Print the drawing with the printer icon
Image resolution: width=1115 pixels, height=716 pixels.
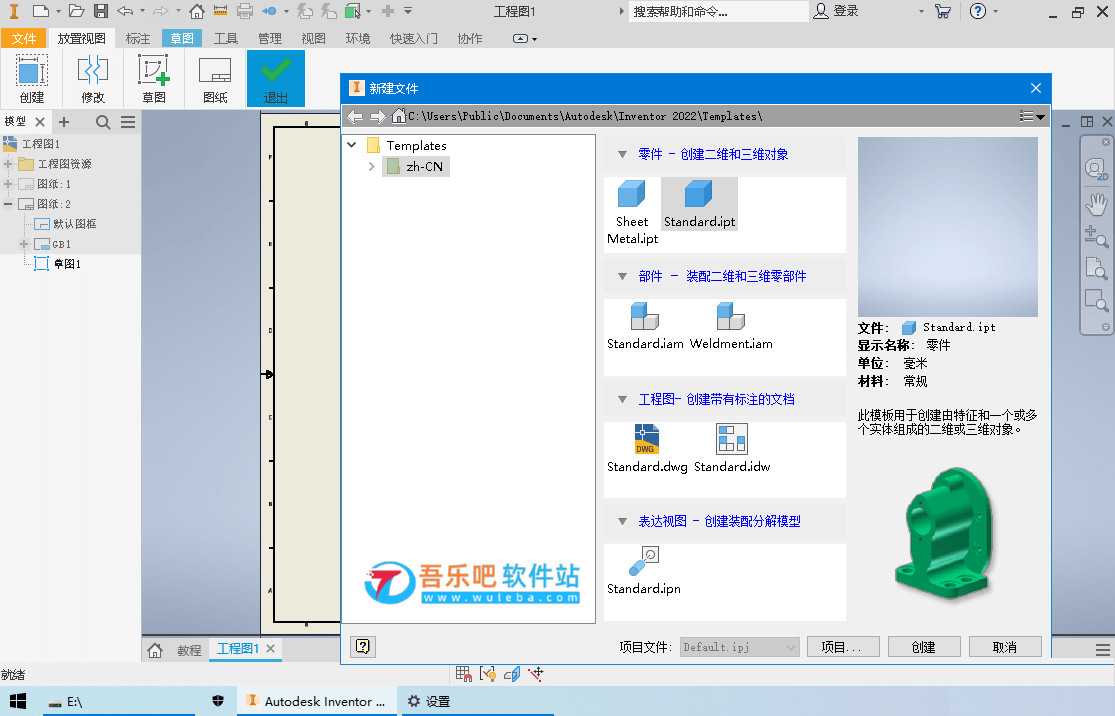(x=245, y=11)
